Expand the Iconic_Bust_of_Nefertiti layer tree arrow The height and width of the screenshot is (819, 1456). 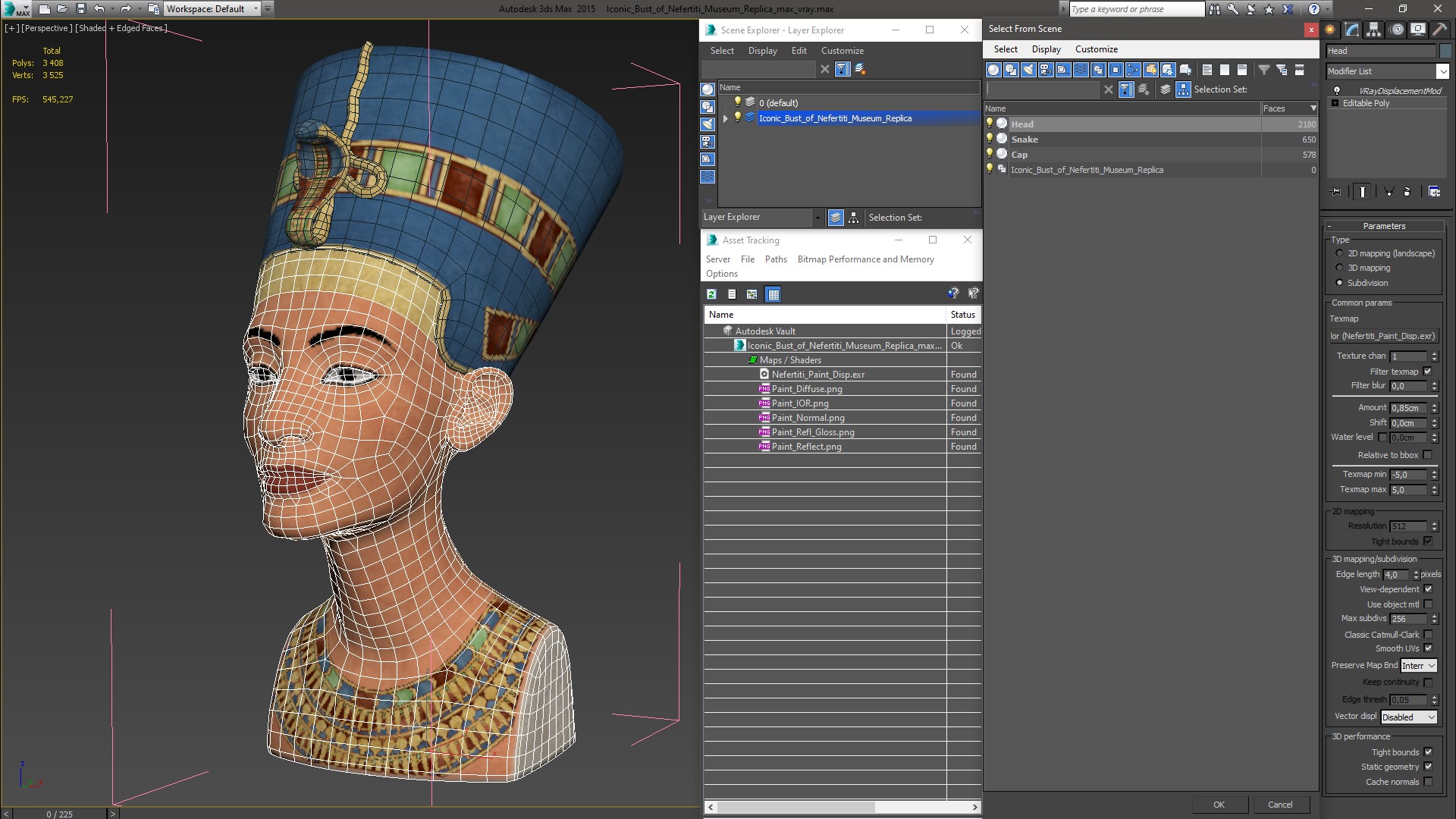725,118
